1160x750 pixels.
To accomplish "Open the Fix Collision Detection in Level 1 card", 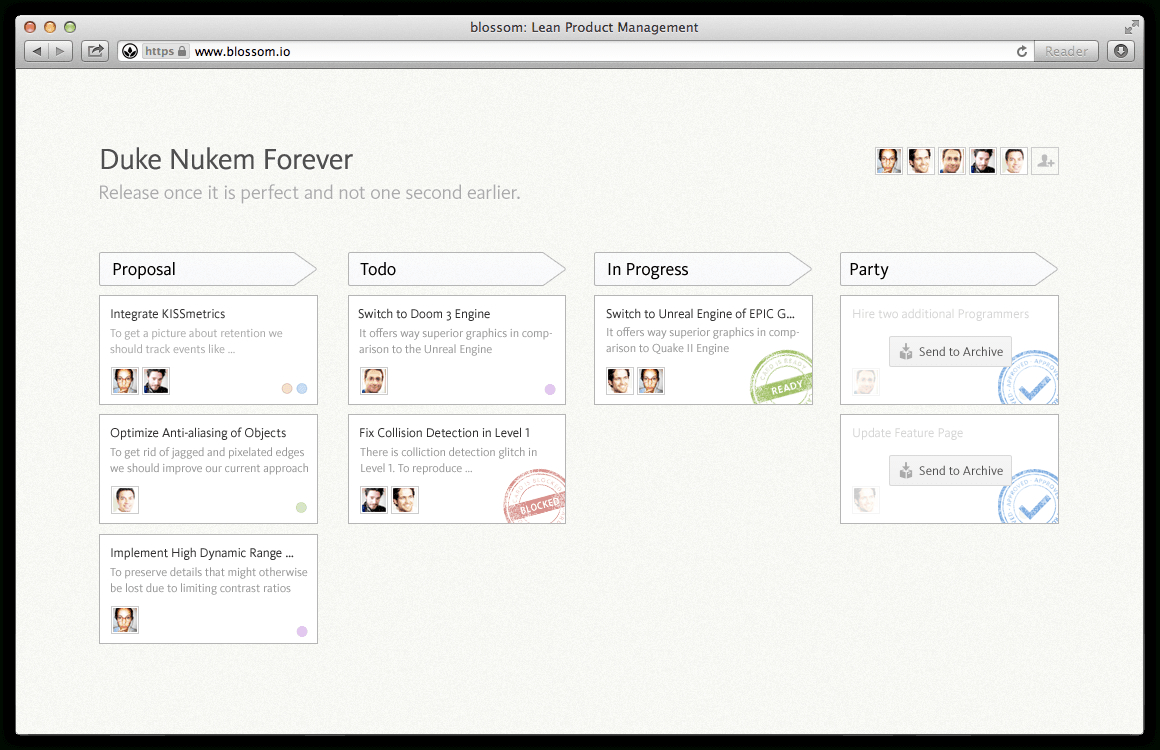I will coord(456,469).
